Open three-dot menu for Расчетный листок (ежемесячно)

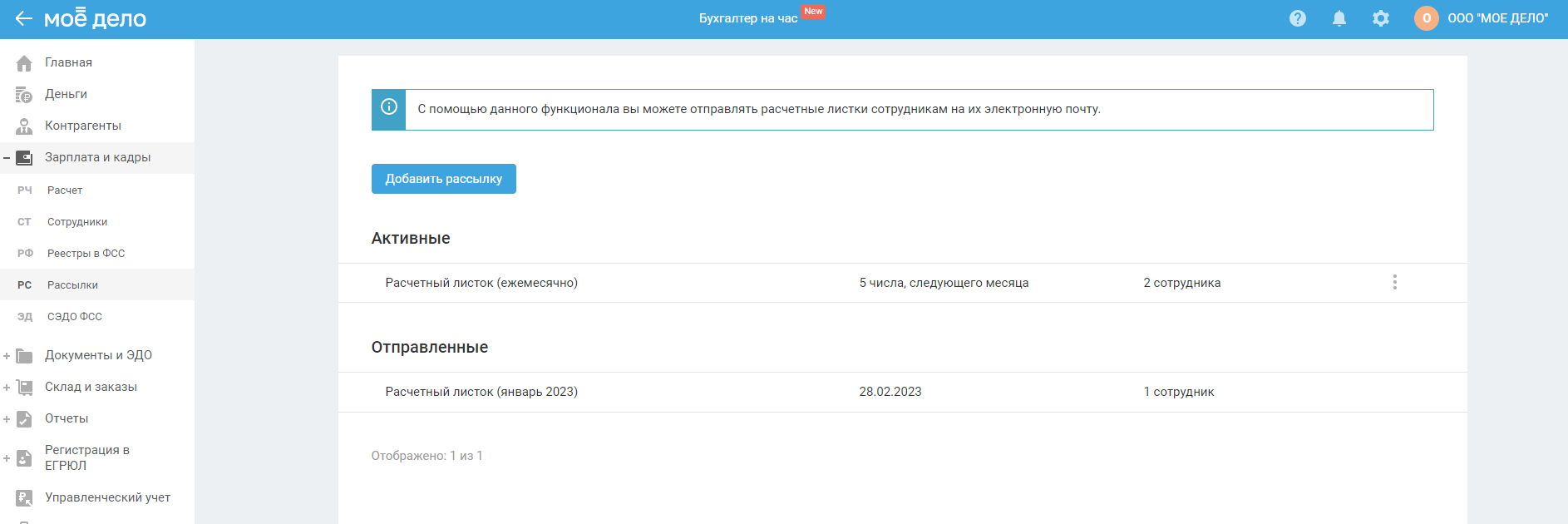[x=1395, y=283]
